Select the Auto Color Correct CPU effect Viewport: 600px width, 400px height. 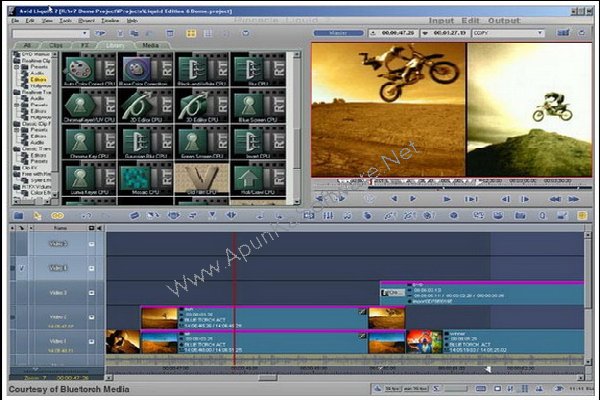click(89, 69)
